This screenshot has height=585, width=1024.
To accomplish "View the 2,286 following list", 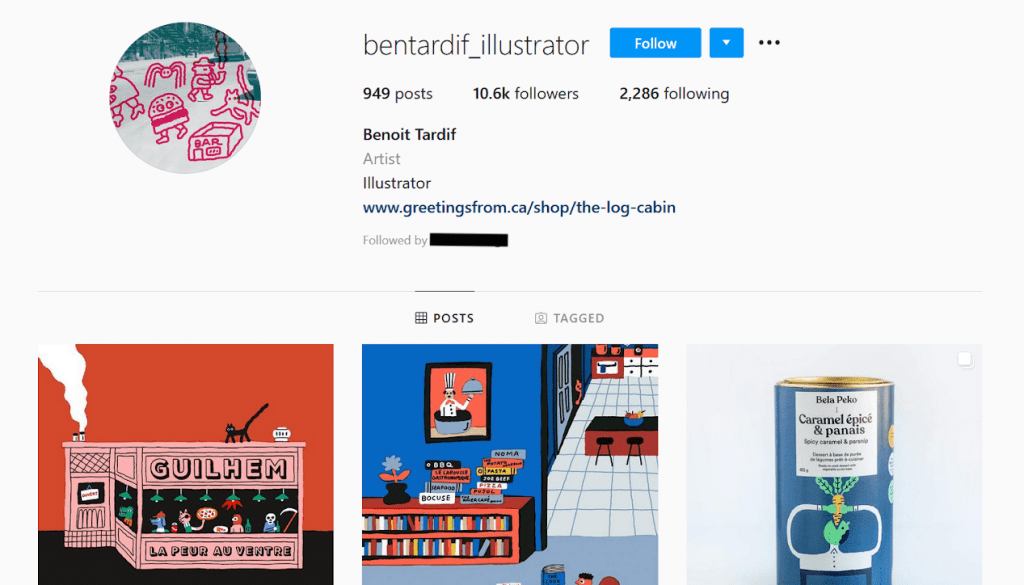I will tap(674, 93).
